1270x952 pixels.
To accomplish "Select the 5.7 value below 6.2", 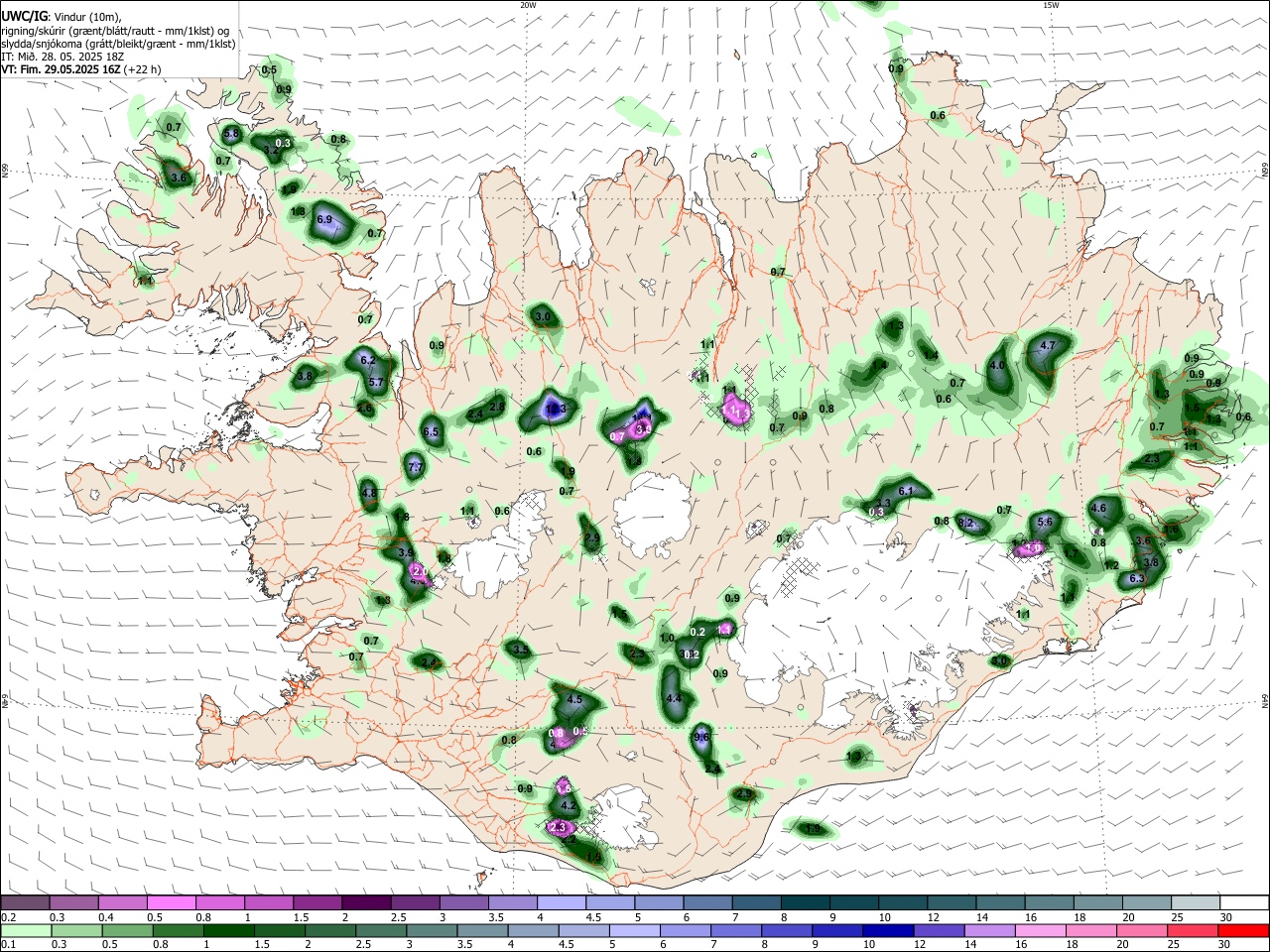I will pyautogui.click(x=376, y=382).
